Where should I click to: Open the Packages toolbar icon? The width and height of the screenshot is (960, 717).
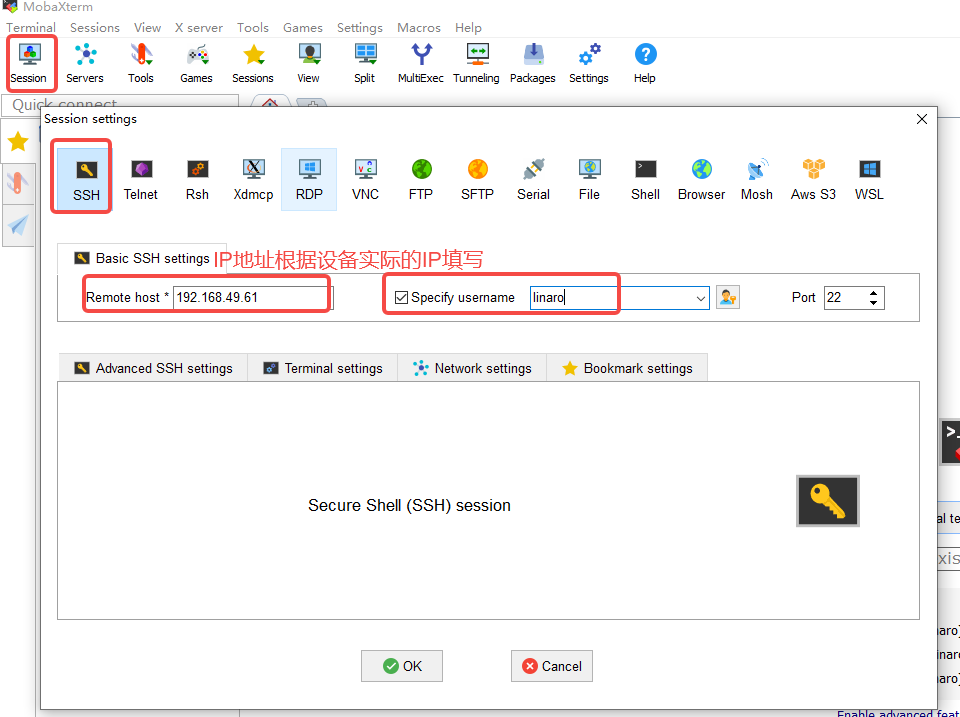click(x=533, y=64)
